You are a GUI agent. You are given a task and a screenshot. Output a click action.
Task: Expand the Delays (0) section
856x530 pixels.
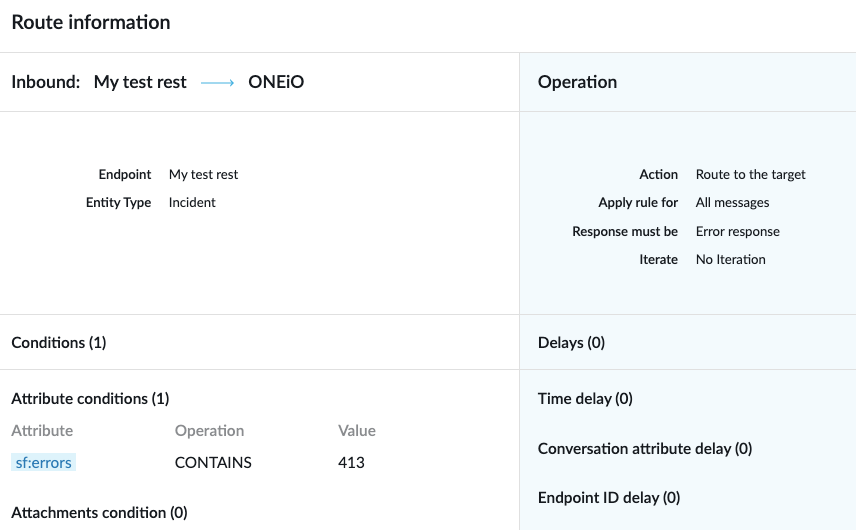pos(571,342)
